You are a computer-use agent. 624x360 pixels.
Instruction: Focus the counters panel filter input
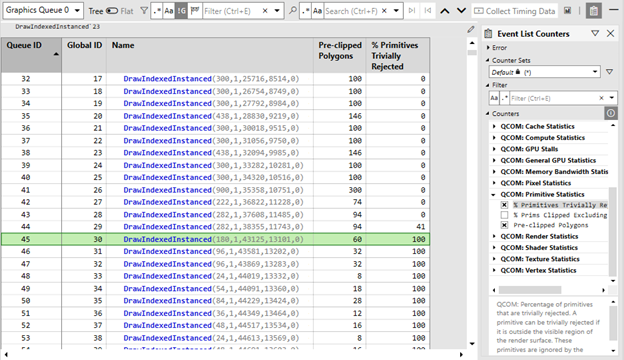tap(554, 98)
